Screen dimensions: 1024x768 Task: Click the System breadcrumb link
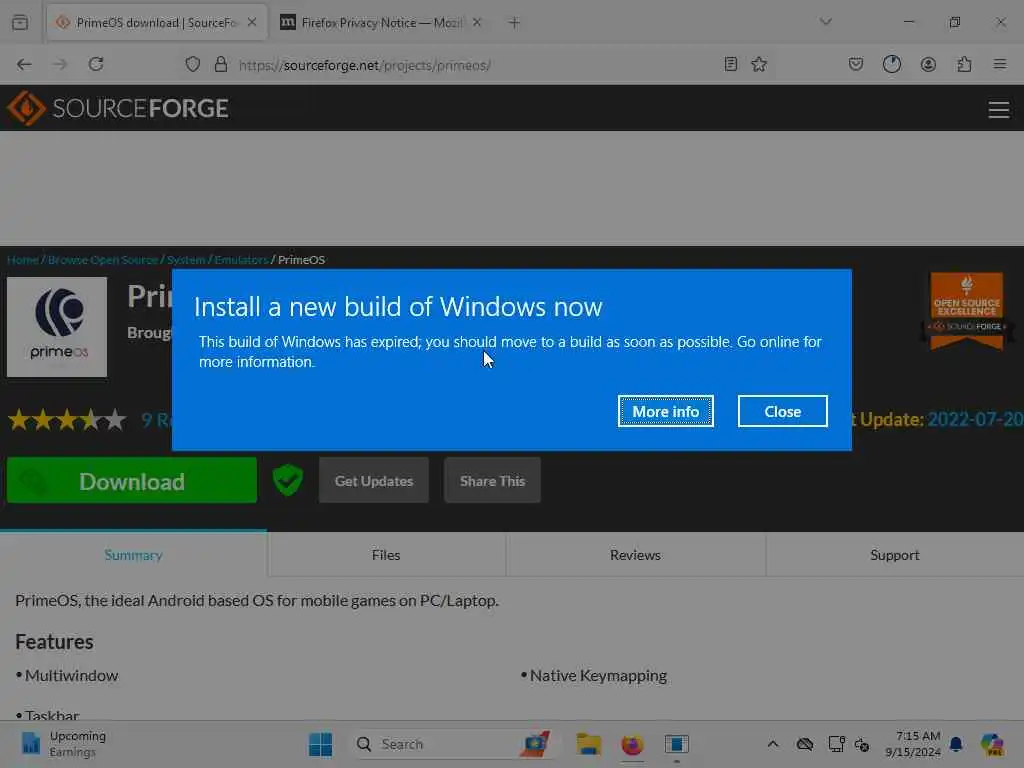pos(186,260)
